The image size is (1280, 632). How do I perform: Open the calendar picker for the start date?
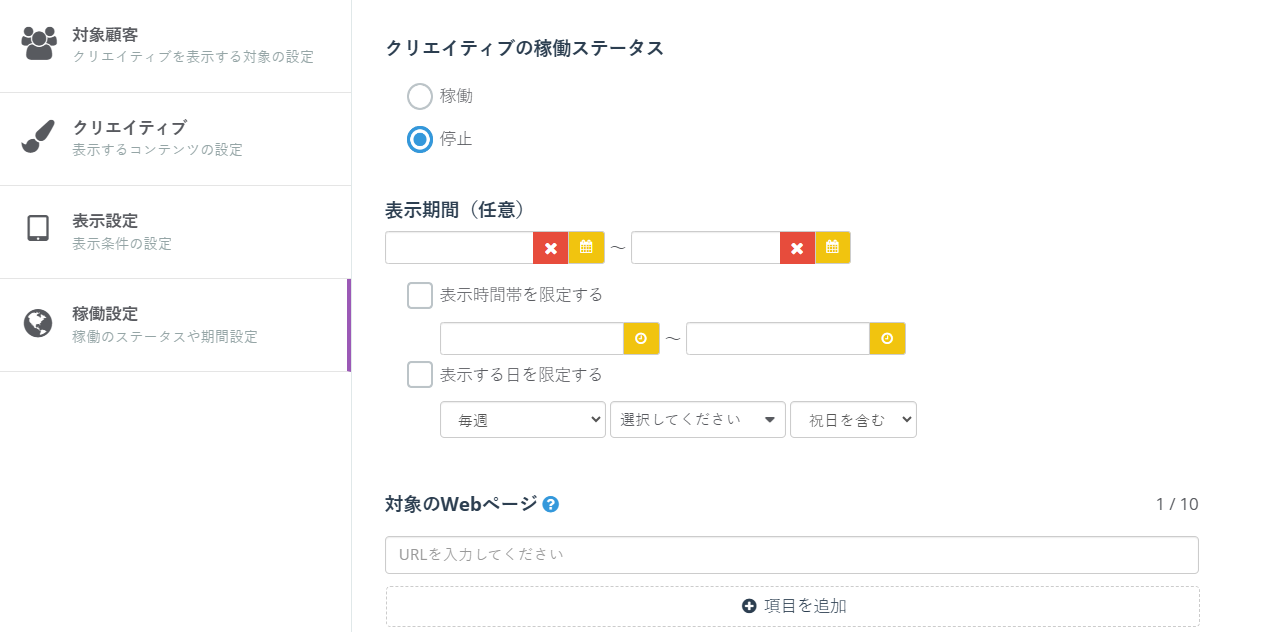587,247
